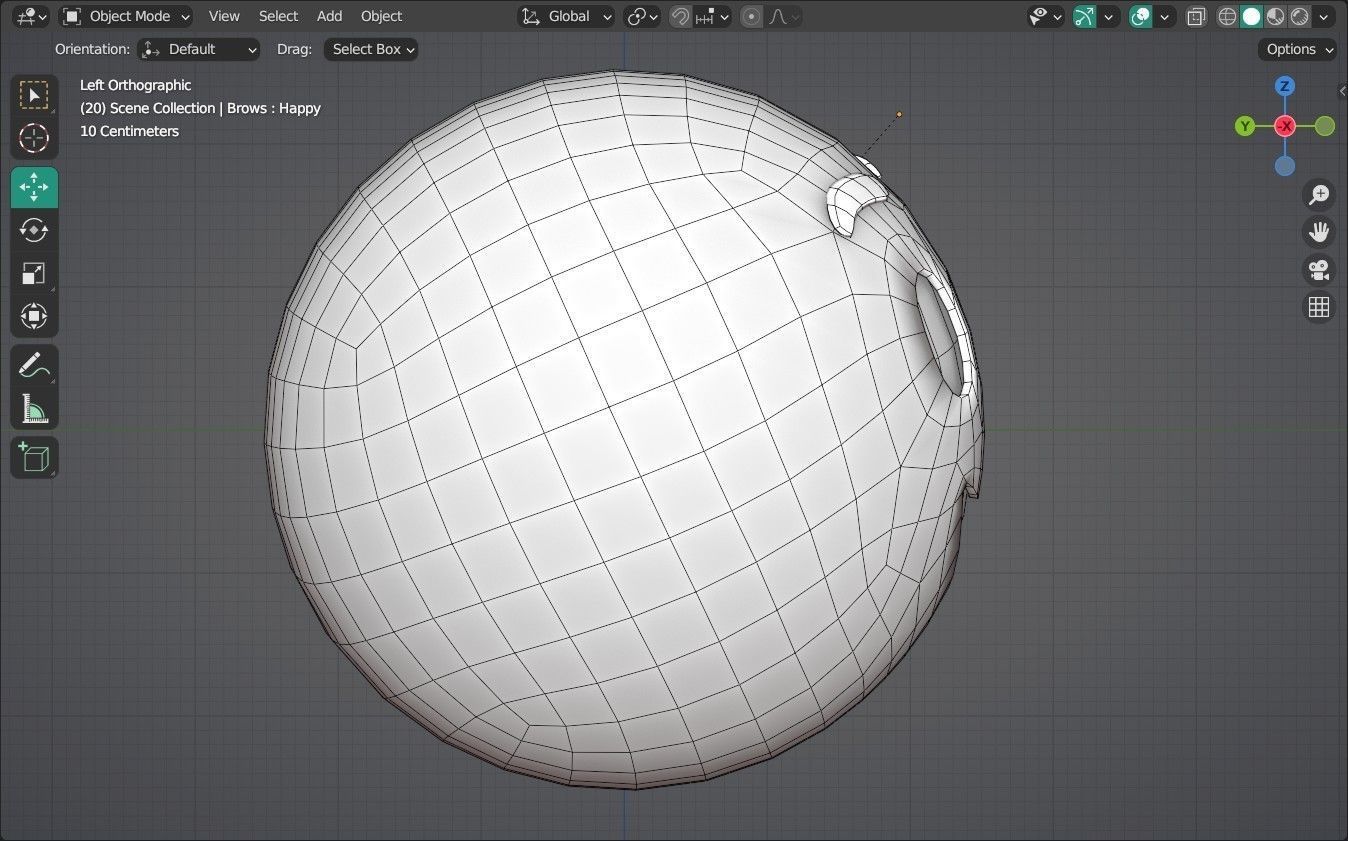This screenshot has width=1348, height=841.
Task: Toggle snapping magnet
Action: [x=680, y=16]
